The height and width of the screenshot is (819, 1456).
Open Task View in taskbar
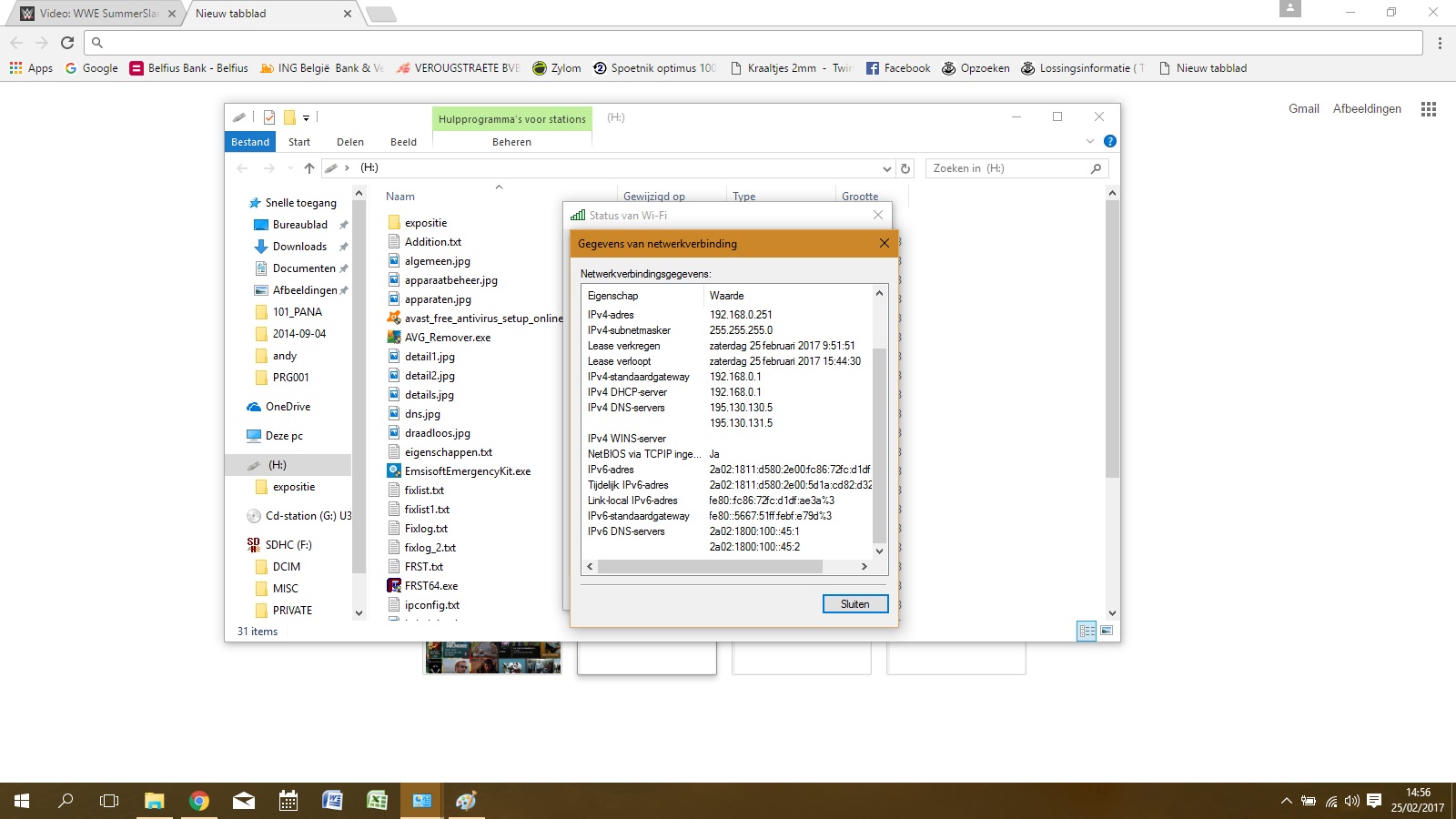pyautogui.click(x=109, y=801)
